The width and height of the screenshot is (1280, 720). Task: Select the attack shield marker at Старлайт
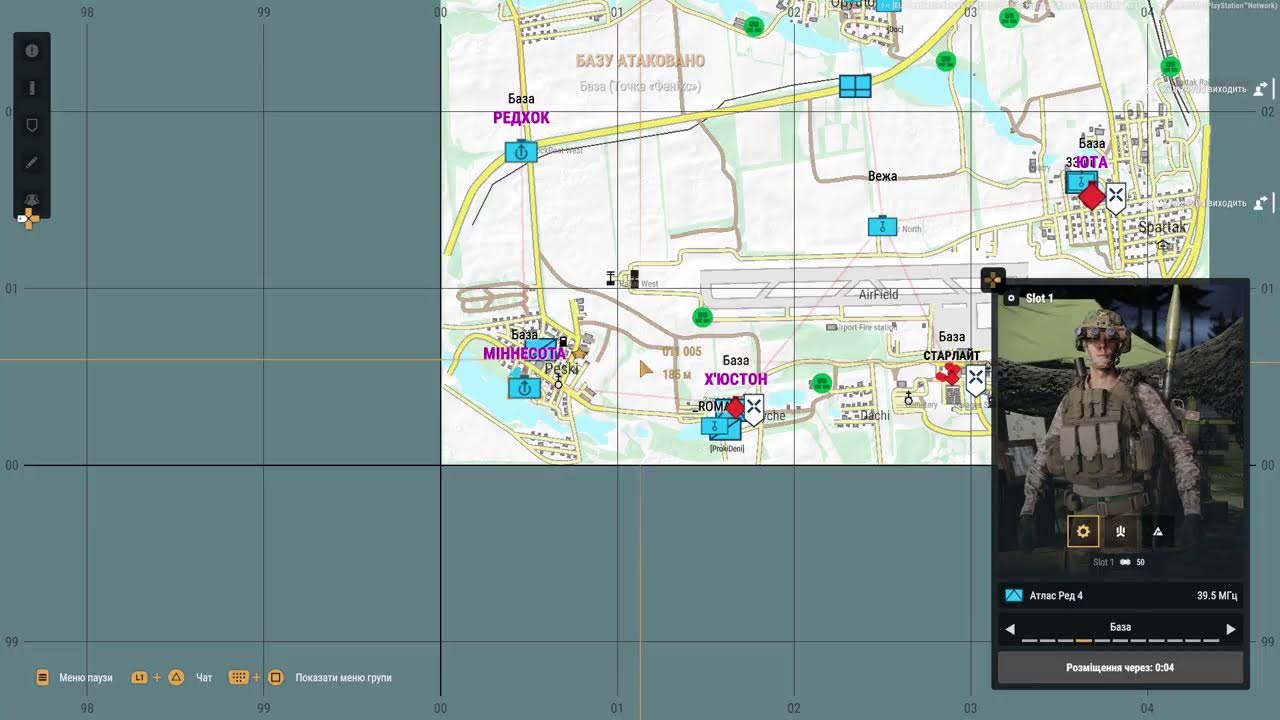[975, 378]
